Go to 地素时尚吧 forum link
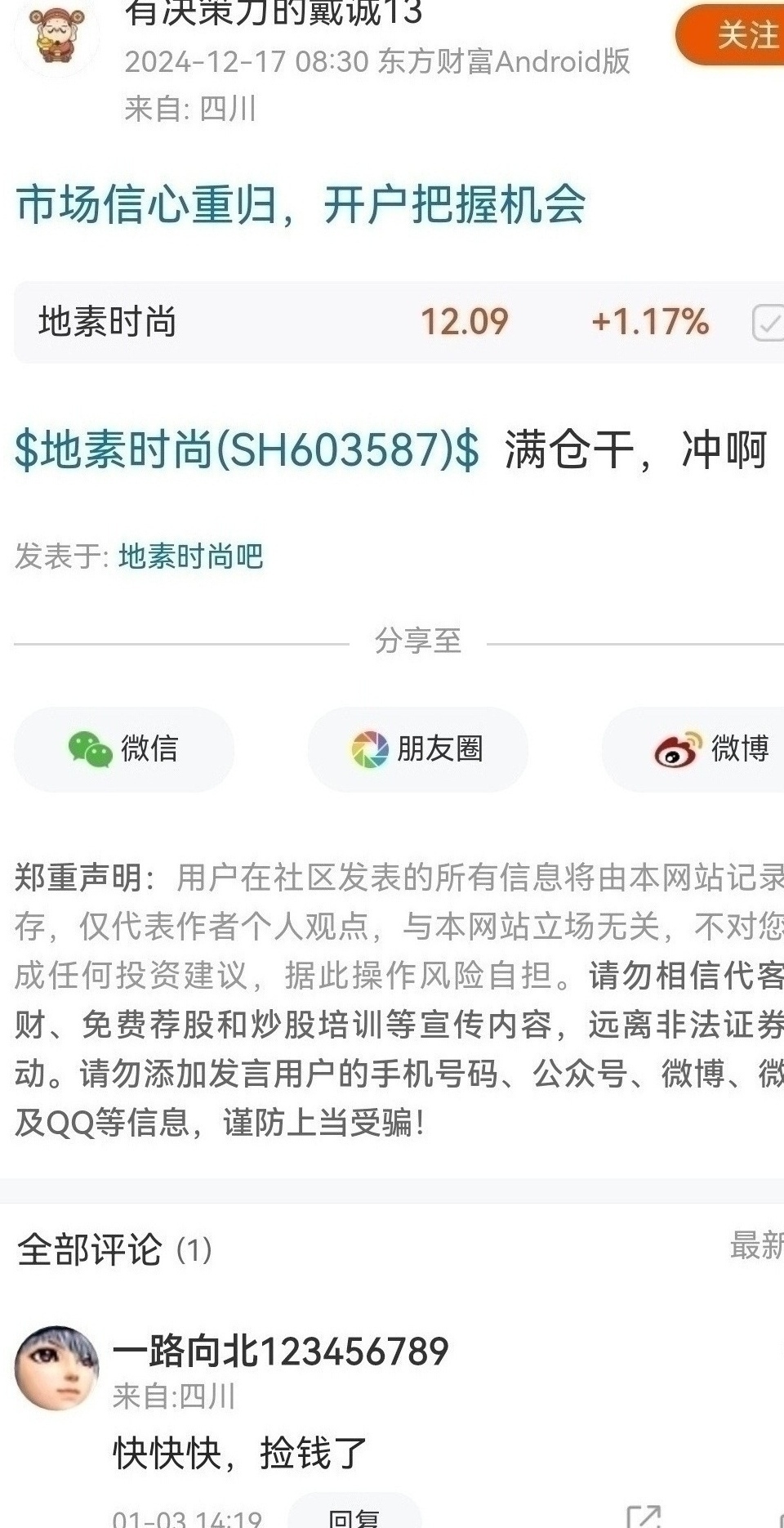784x1528 pixels. click(191, 556)
